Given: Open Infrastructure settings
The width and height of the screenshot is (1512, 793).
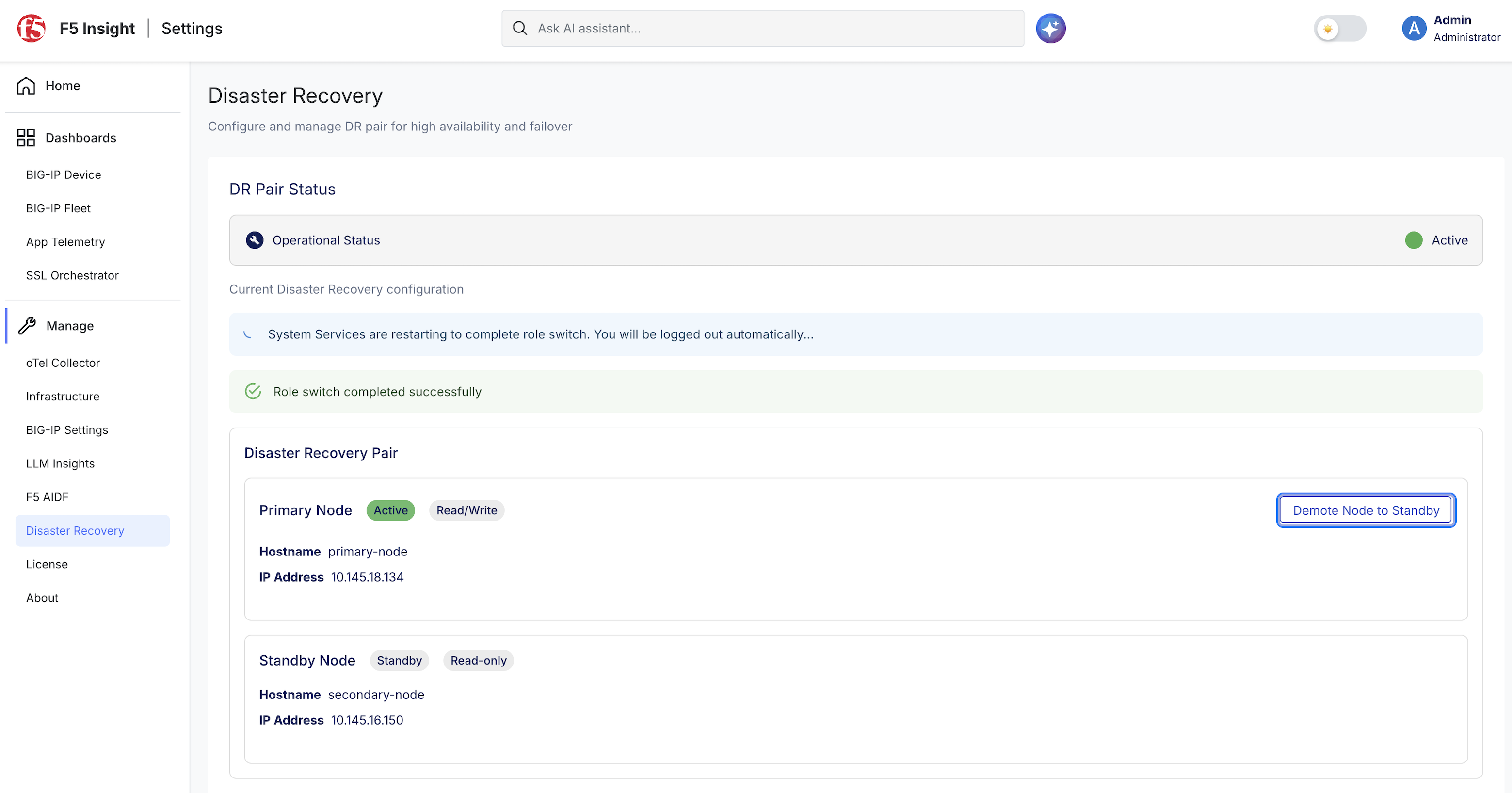Looking at the screenshot, I should tap(63, 396).
